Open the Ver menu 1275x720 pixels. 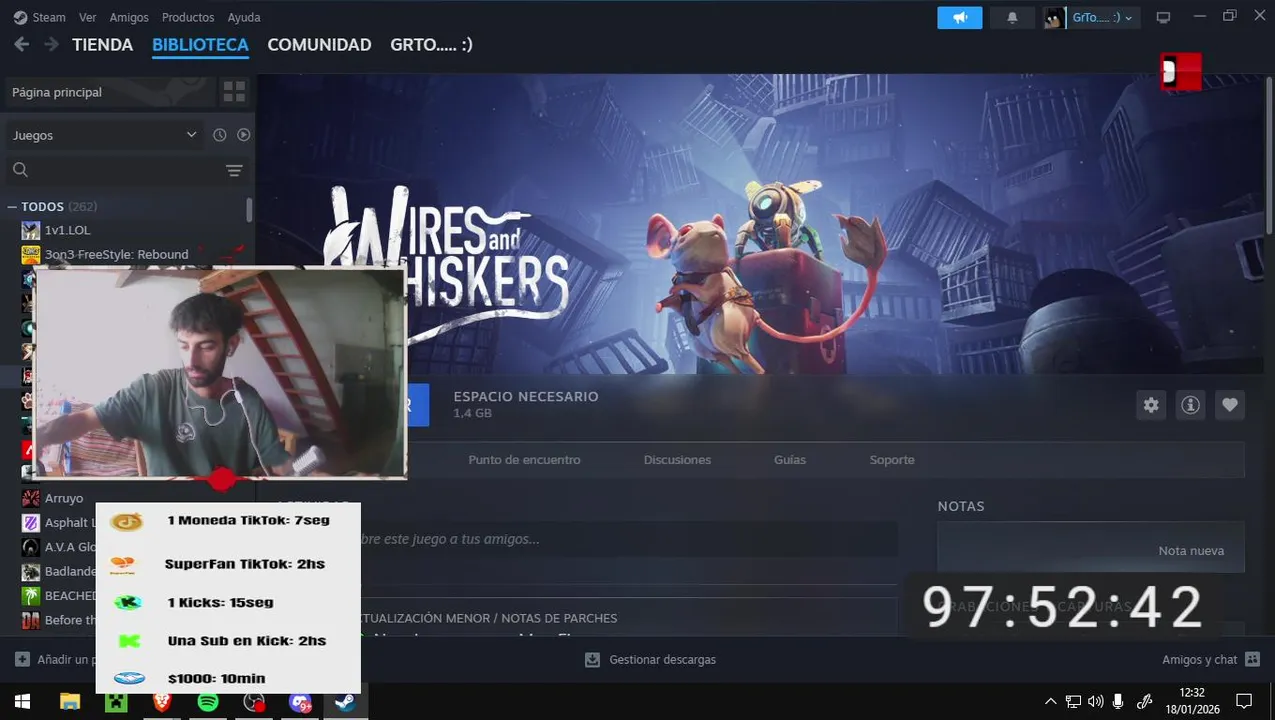[88, 18]
